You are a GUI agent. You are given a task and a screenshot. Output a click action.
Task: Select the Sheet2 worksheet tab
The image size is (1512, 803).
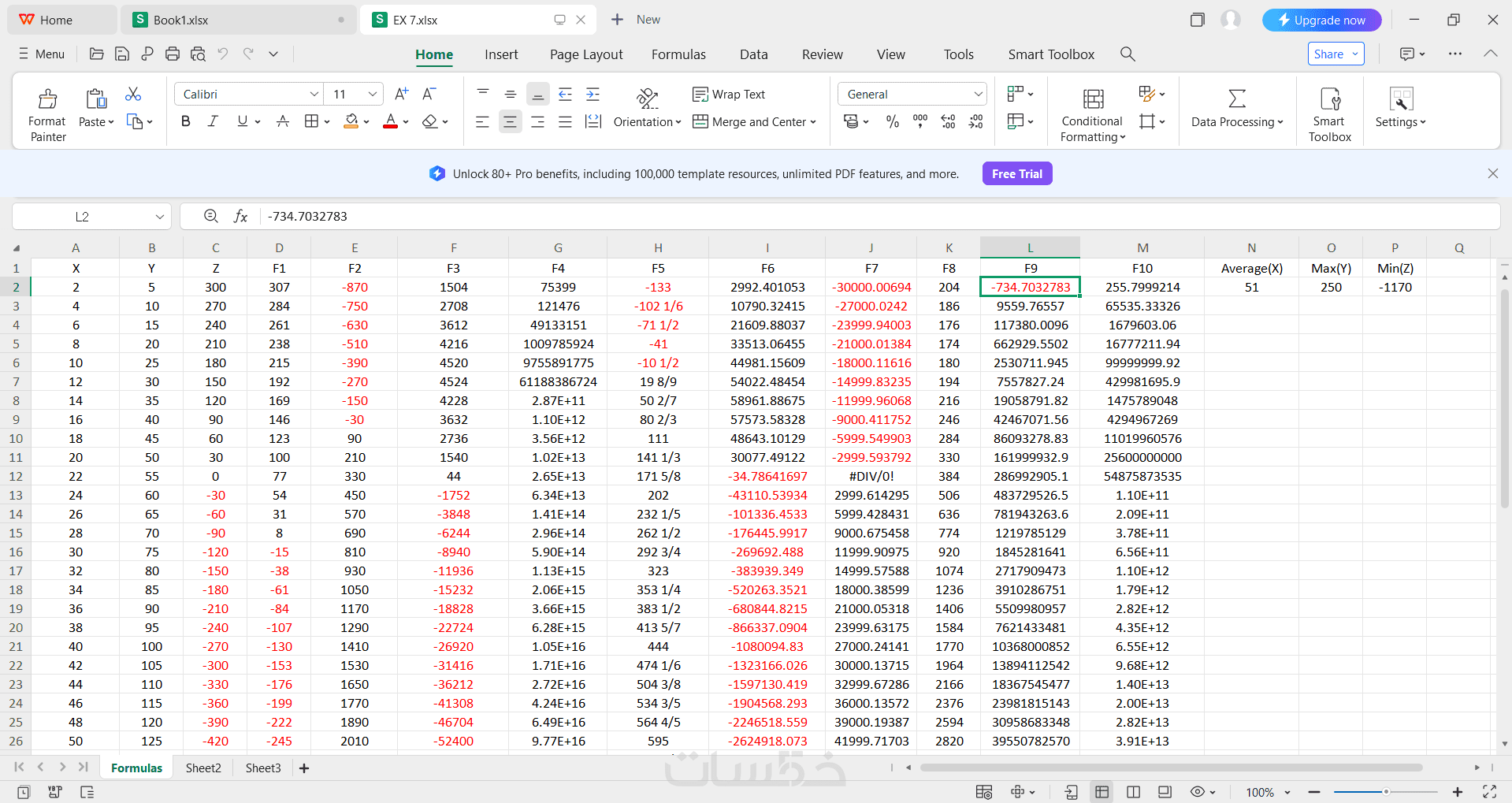tap(203, 768)
